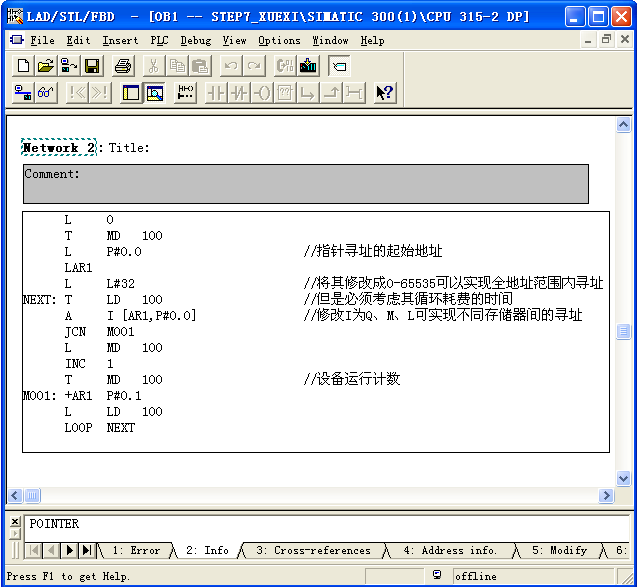Open the Edit menu
Screen dimensions: 637x587
[x=78, y=40]
